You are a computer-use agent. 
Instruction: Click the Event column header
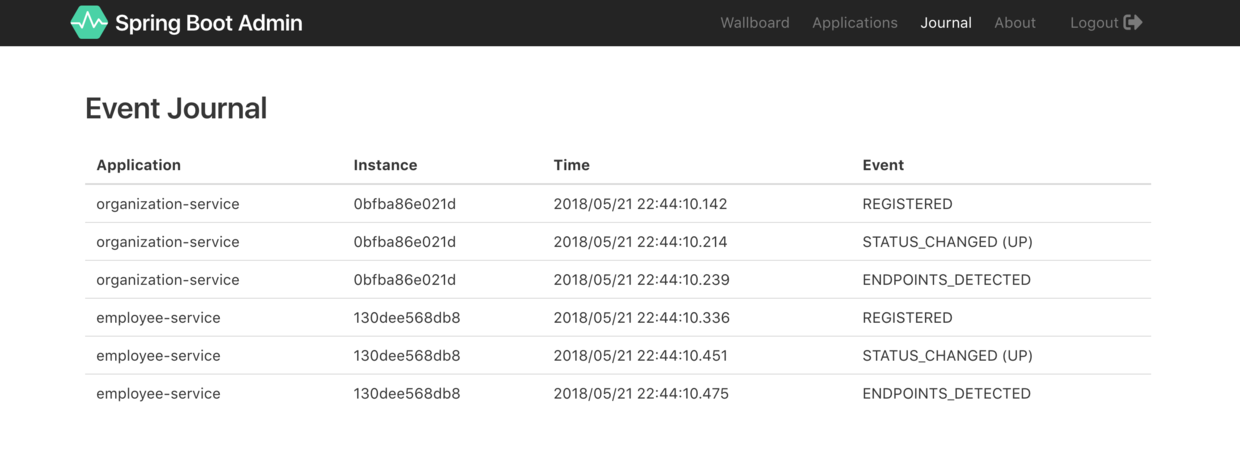(883, 165)
